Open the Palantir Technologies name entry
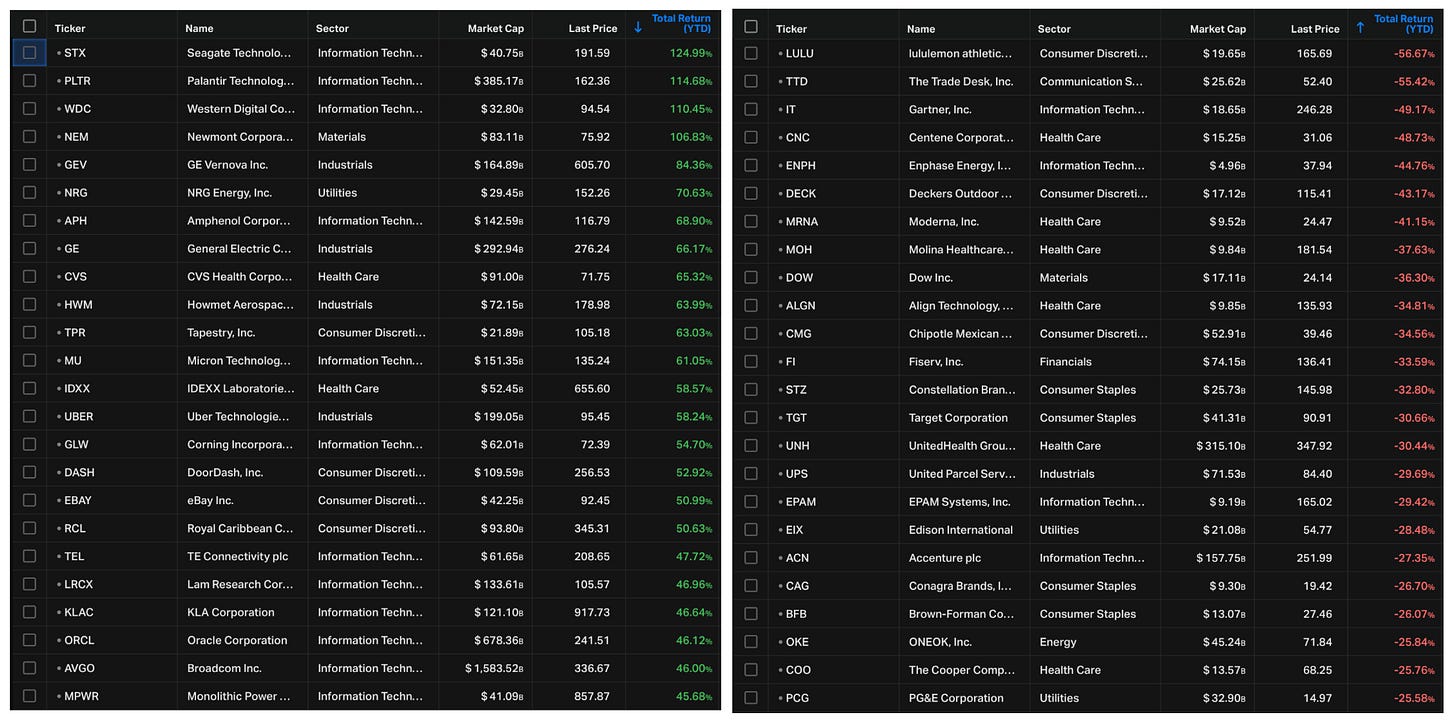 click(240, 80)
